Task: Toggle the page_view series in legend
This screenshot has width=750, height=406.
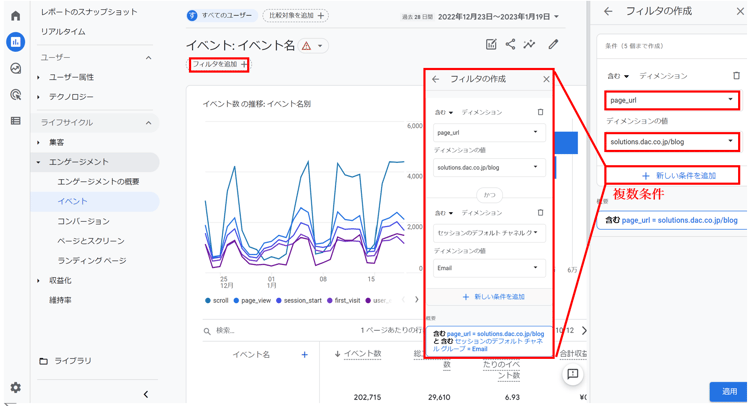Action: pos(252,300)
